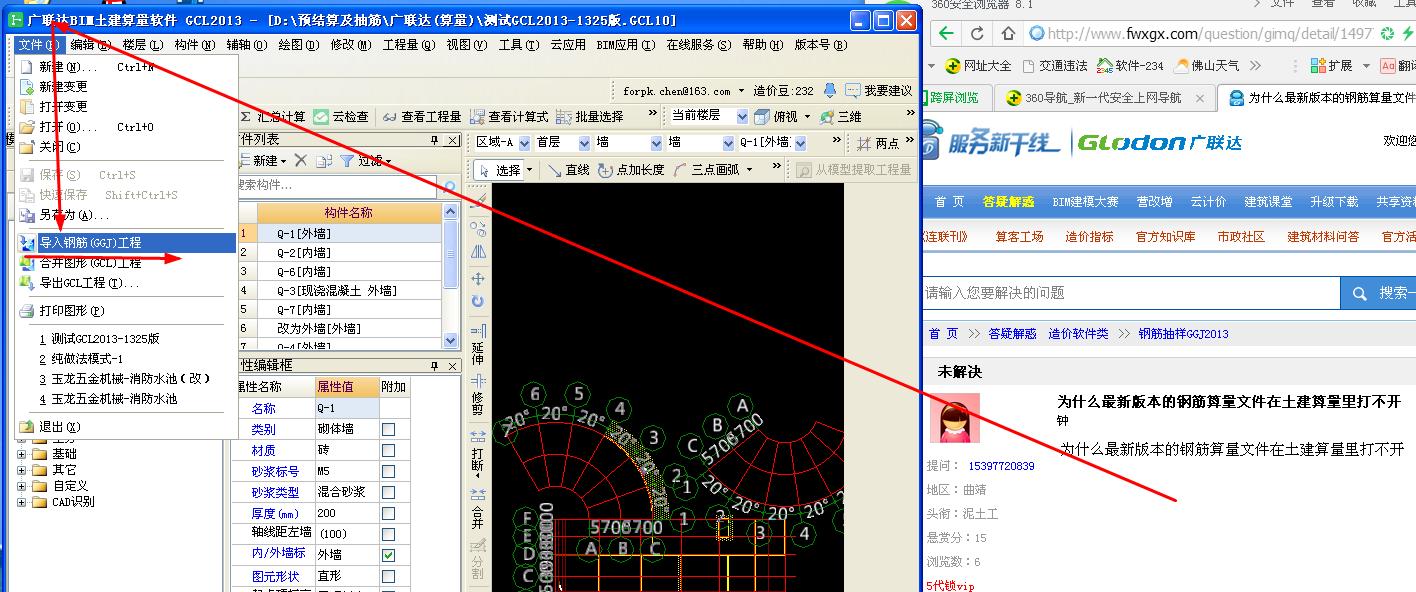Click 答疑解惑 tab in browser navigation

1008,202
